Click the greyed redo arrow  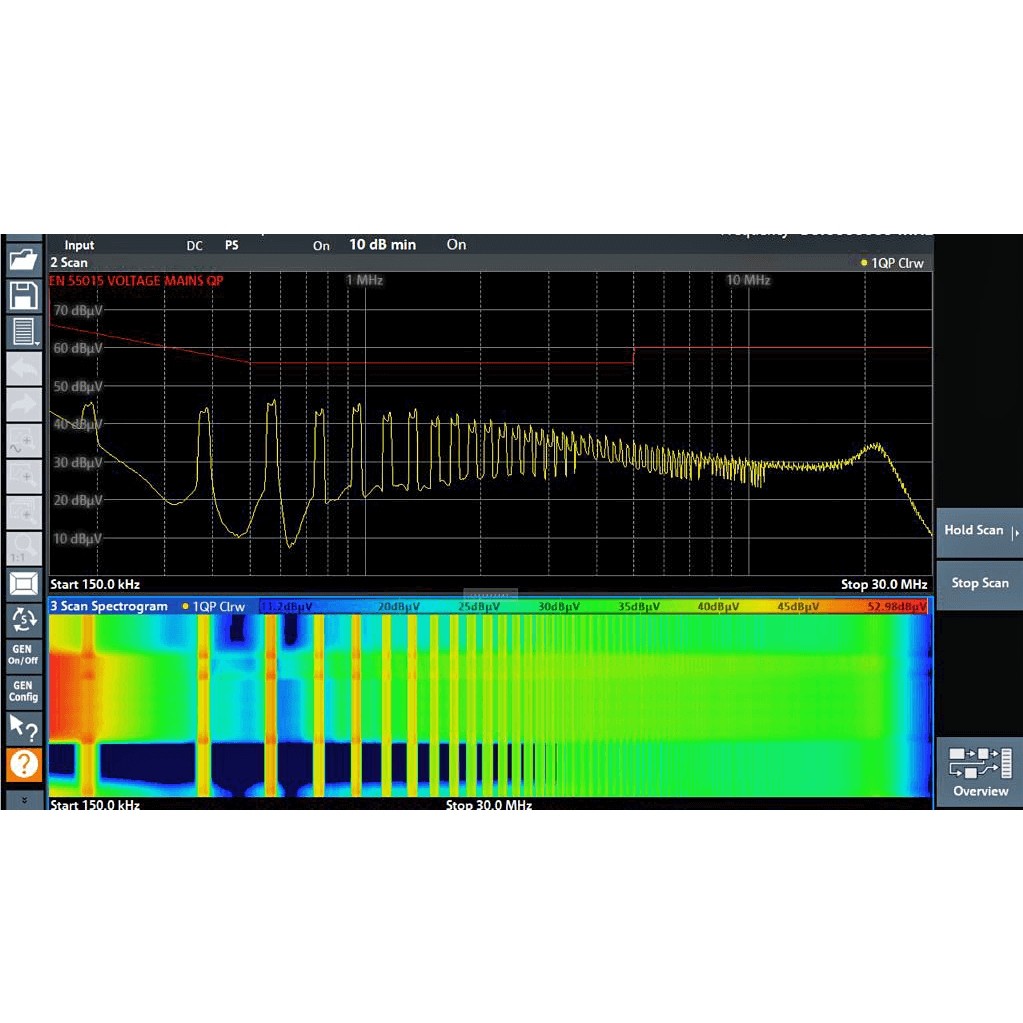[24, 405]
